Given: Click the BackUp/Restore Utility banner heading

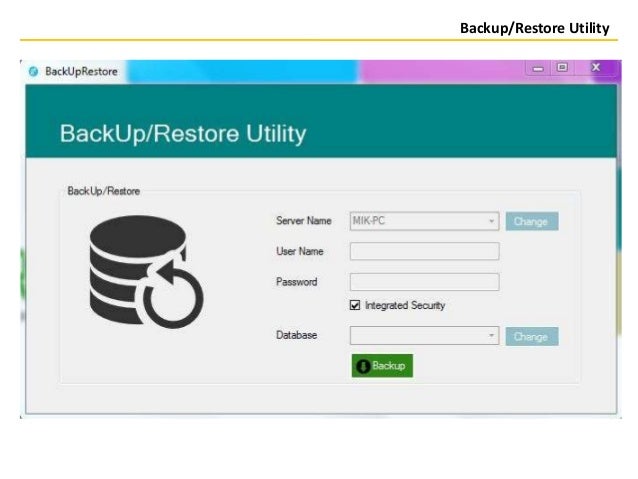Looking at the screenshot, I should pyautogui.click(x=183, y=133).
